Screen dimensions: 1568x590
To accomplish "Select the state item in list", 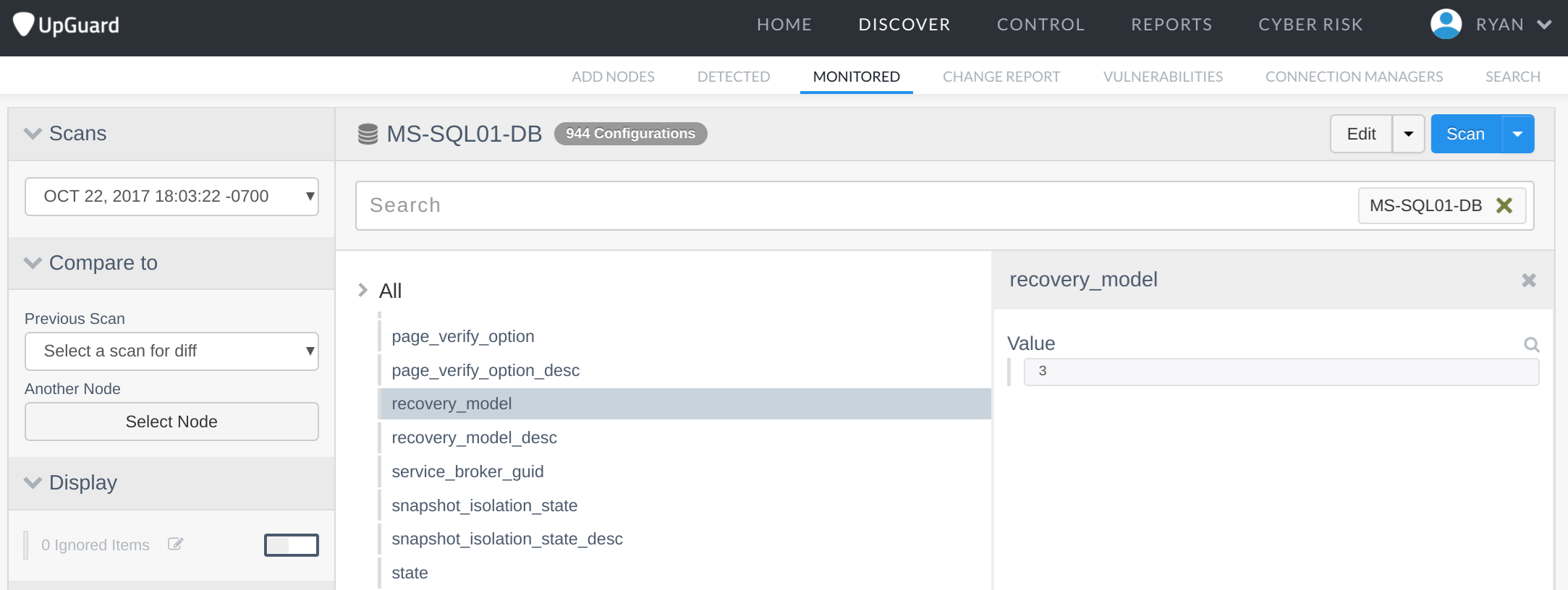I will point(410,573).
